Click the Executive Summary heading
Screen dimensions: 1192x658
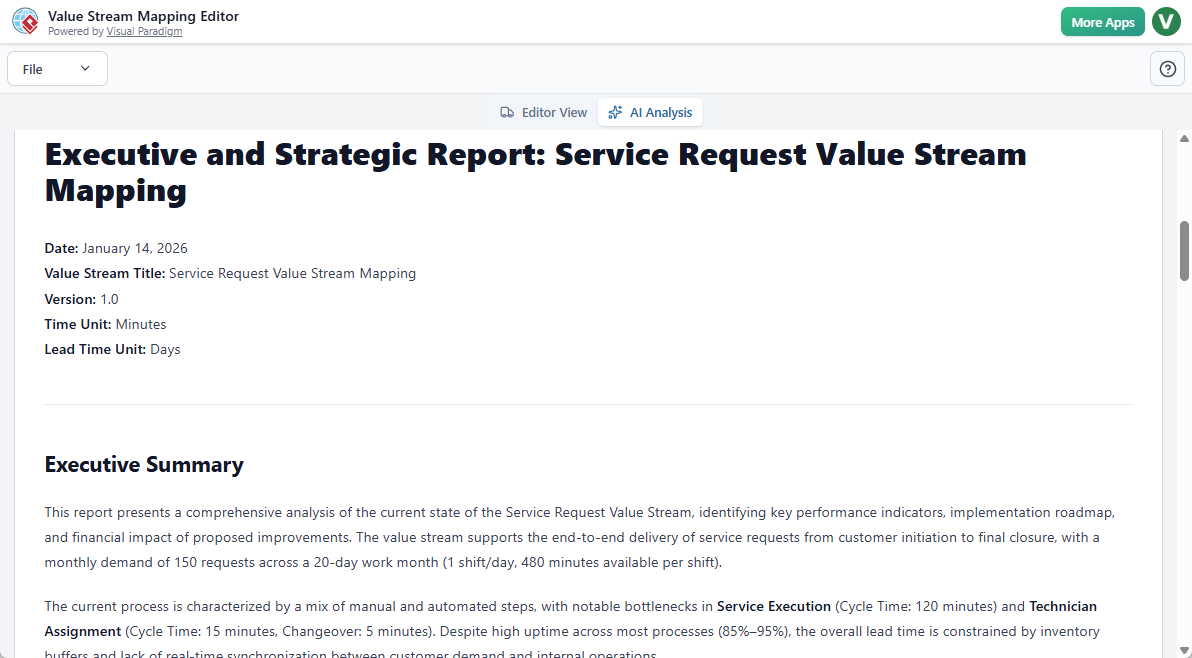pyautogui.click(x=144, y=464)
